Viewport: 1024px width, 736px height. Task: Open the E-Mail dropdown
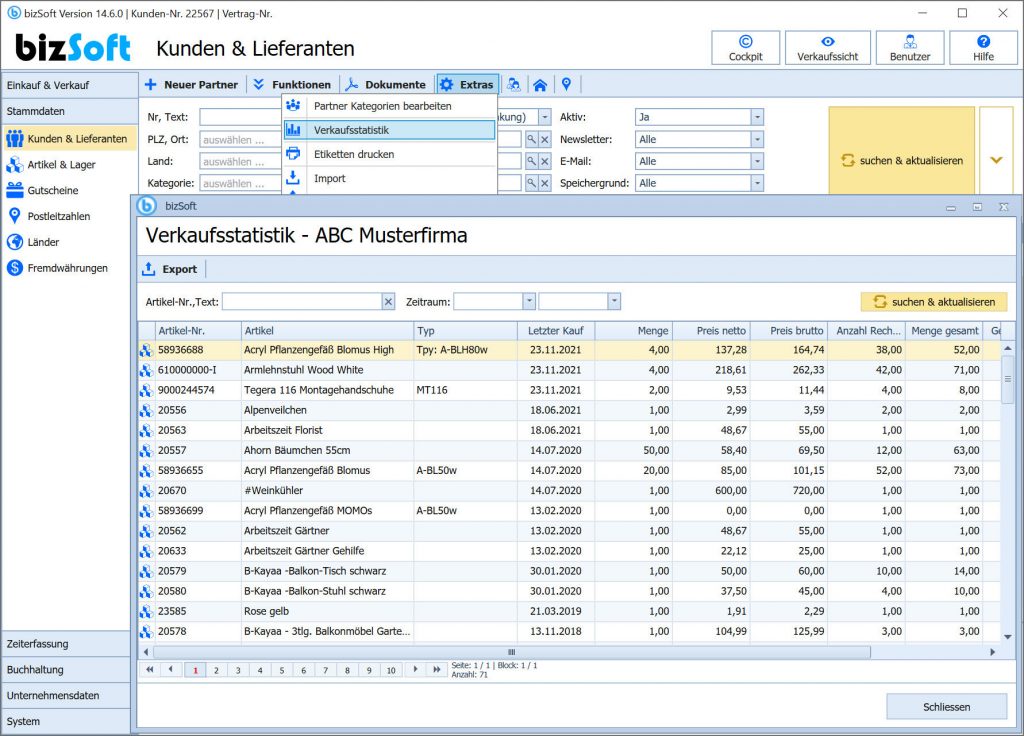pos(757,161)
